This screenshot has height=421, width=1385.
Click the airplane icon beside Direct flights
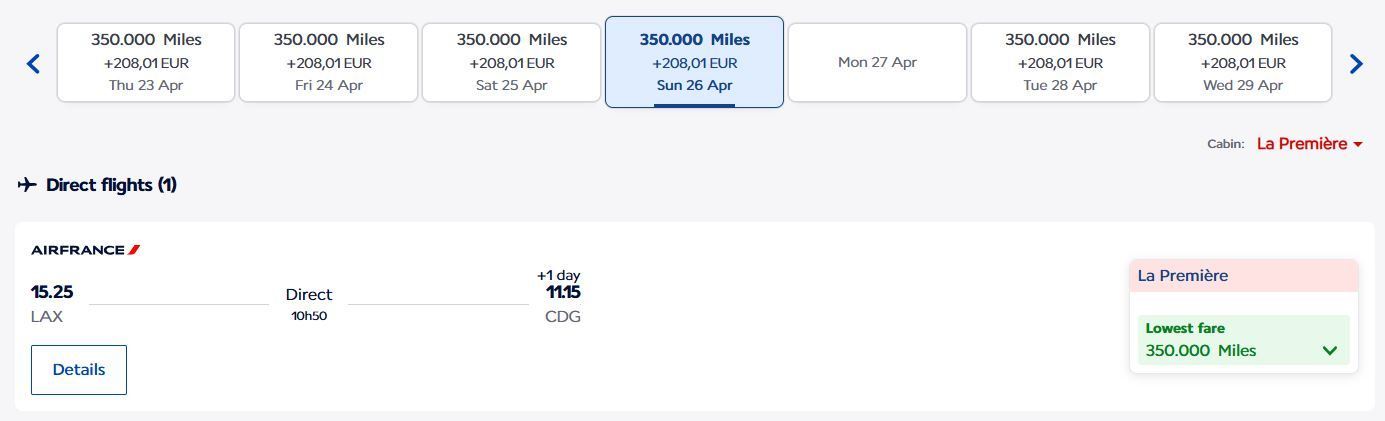[x=27, y=185]
